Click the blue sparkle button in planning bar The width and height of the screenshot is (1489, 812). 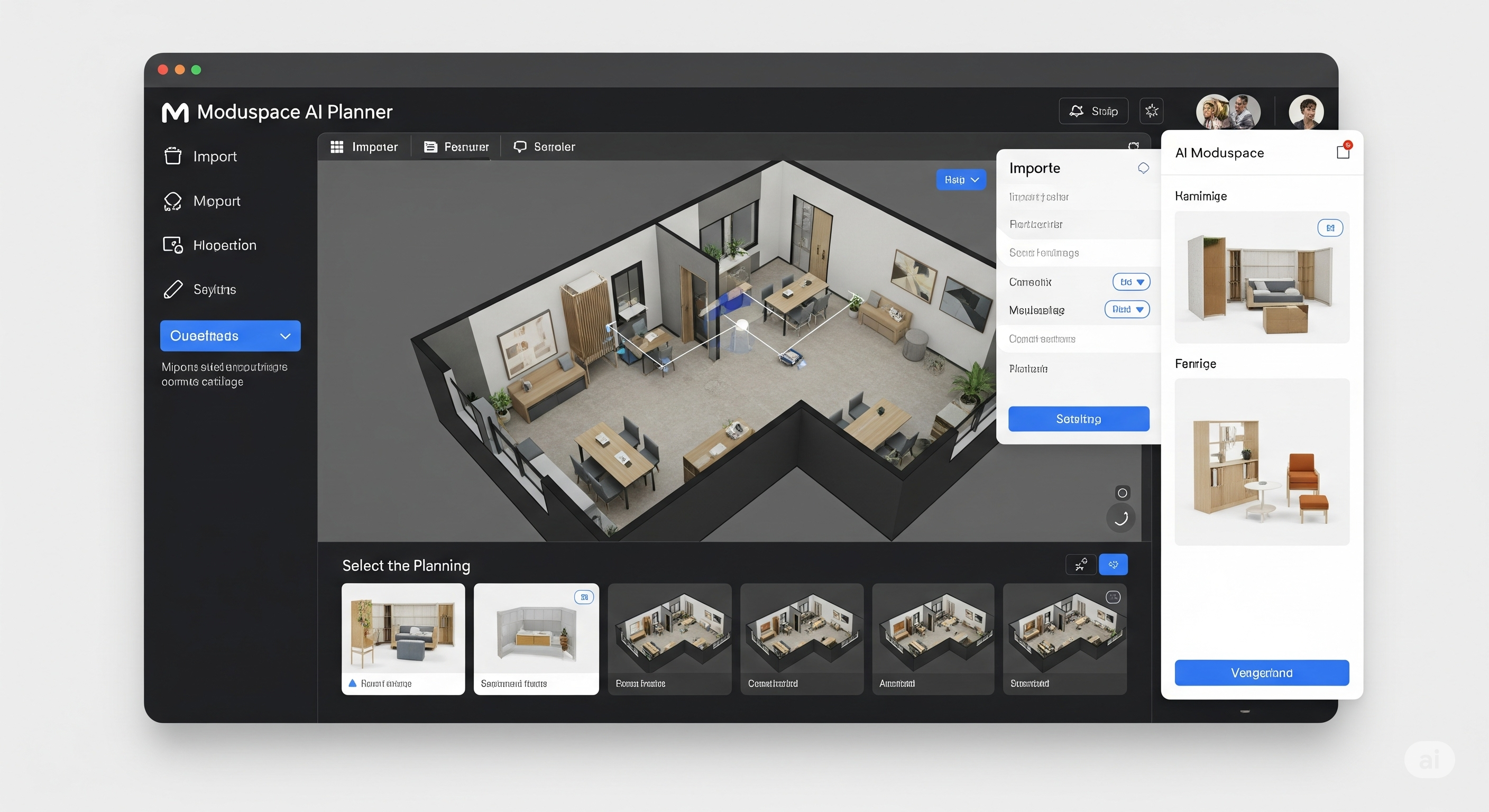click(1113, 565)
